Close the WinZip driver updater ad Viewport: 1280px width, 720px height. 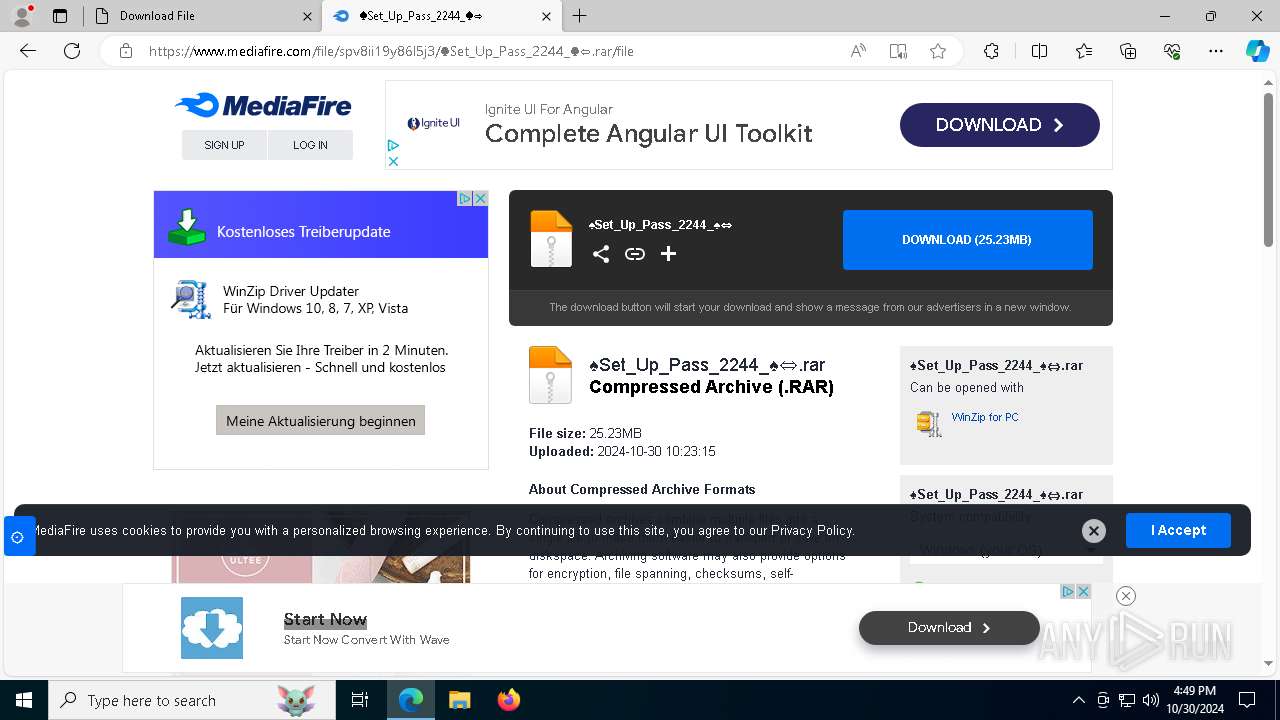pos(480,198)
